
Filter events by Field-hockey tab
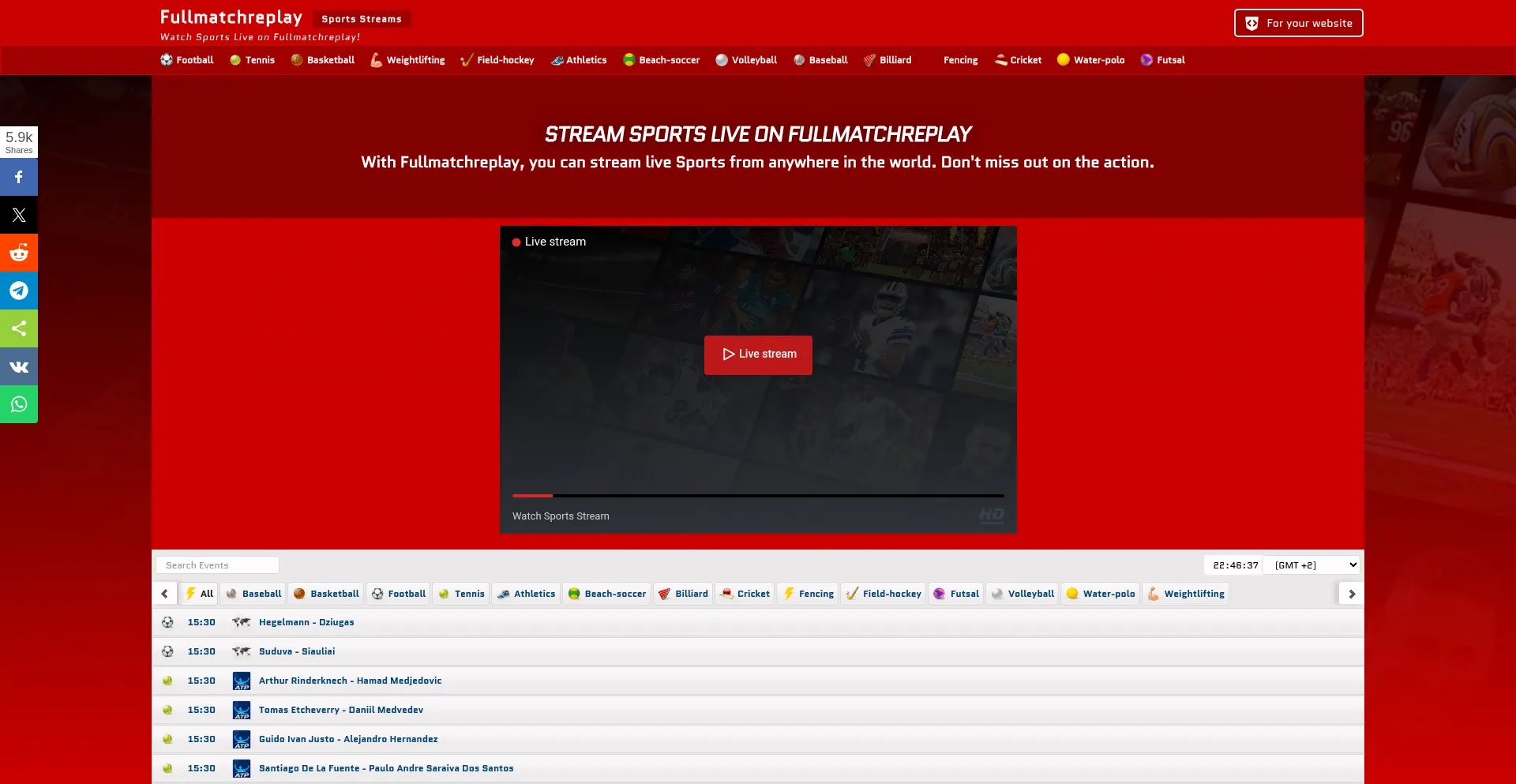[x=884, y=594]
